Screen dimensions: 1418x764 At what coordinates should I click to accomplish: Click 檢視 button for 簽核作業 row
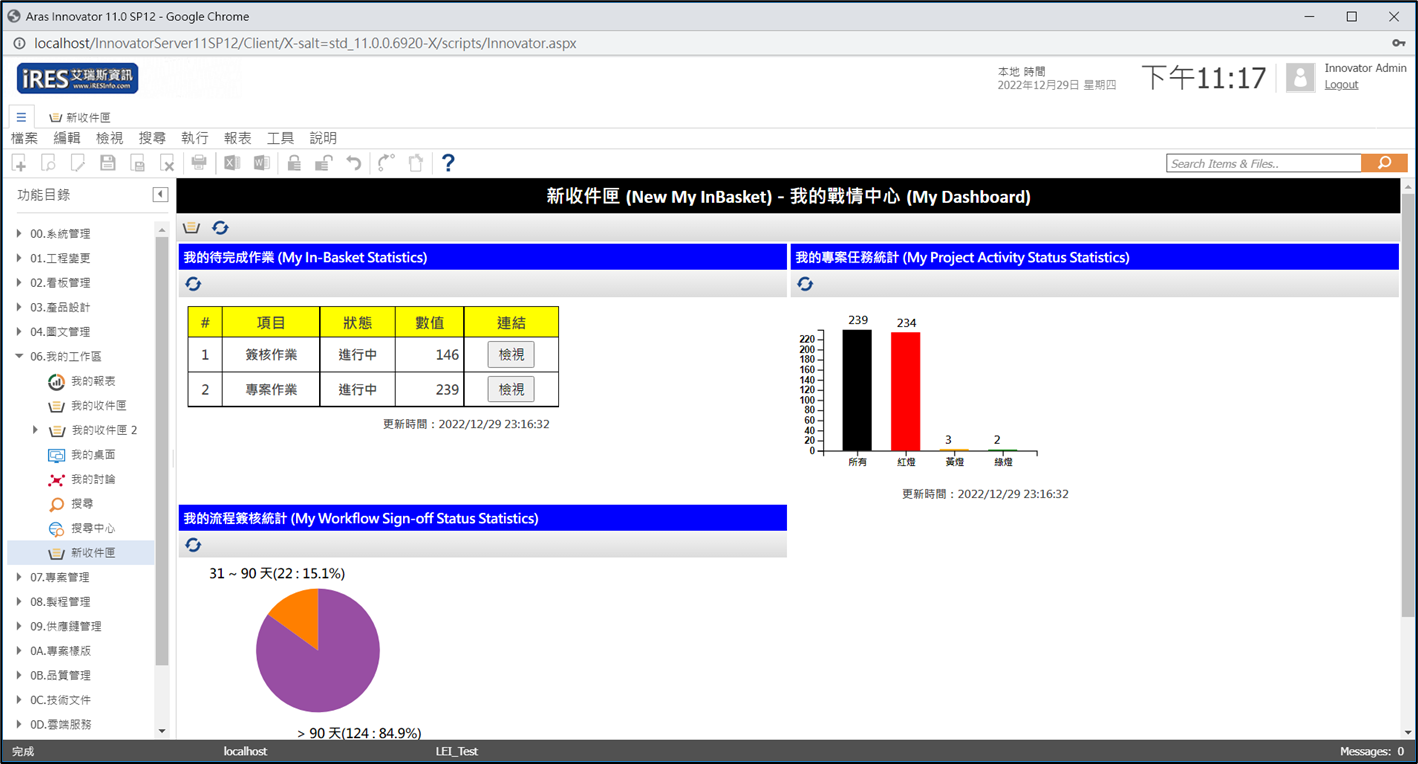pos(511,354)
